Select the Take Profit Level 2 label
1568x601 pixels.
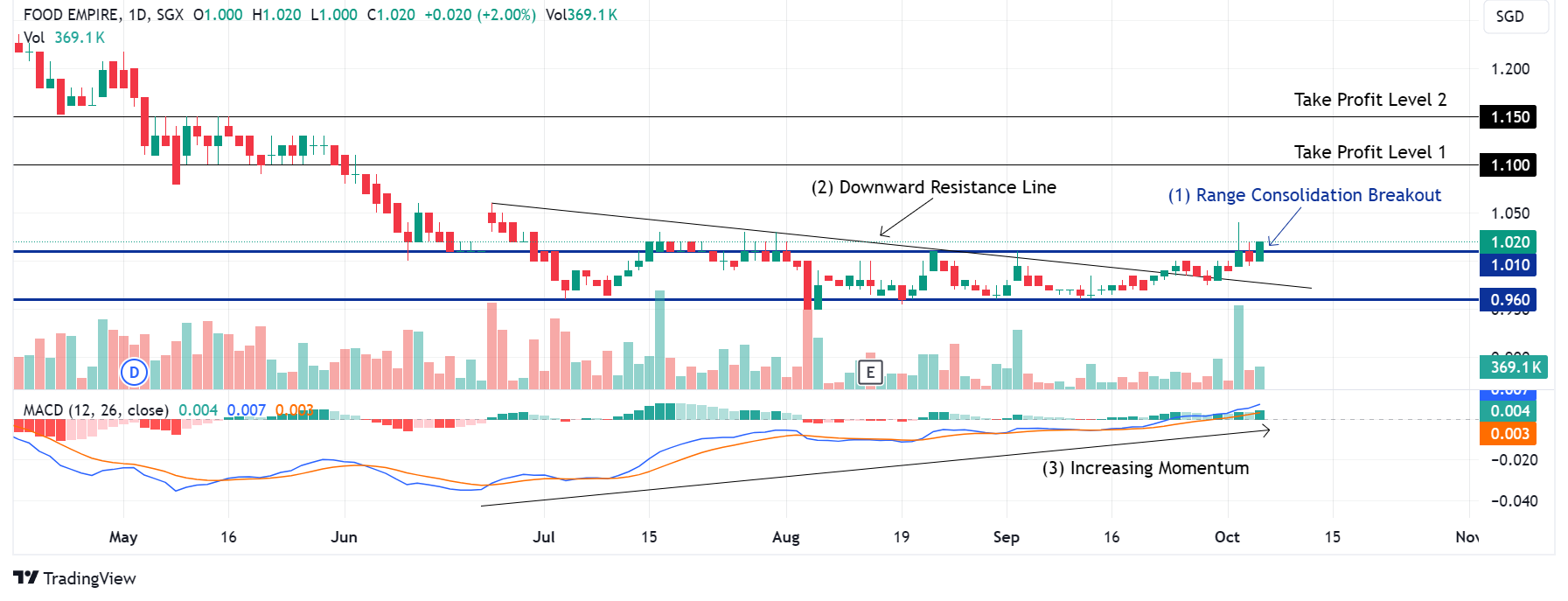1370,100
